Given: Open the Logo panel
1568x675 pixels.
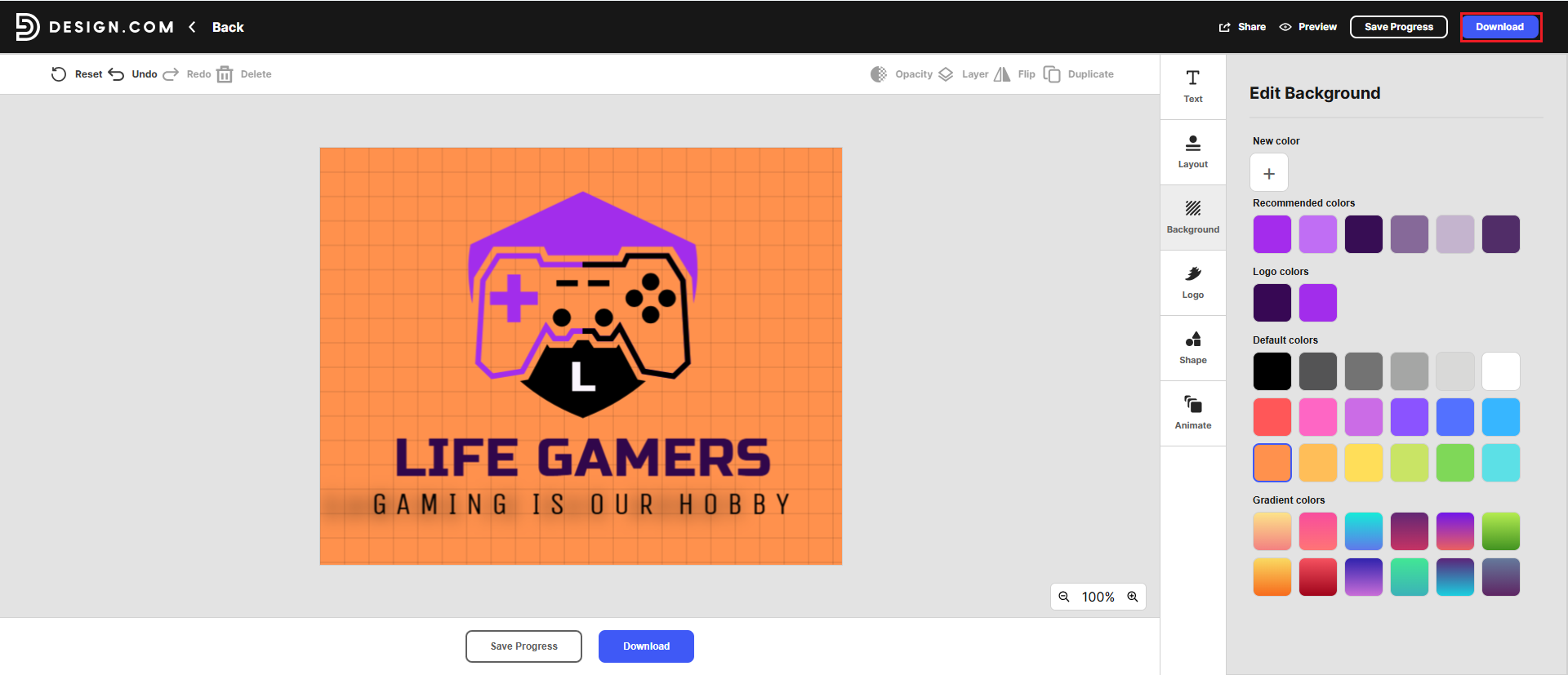Looking at the screenshot, I should point(1193,282).
